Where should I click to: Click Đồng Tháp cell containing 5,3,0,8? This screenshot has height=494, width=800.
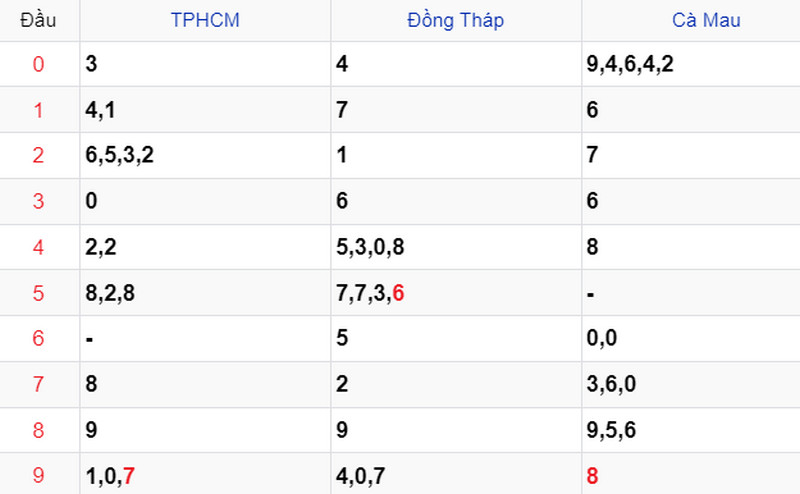click(x=456, y=247)
